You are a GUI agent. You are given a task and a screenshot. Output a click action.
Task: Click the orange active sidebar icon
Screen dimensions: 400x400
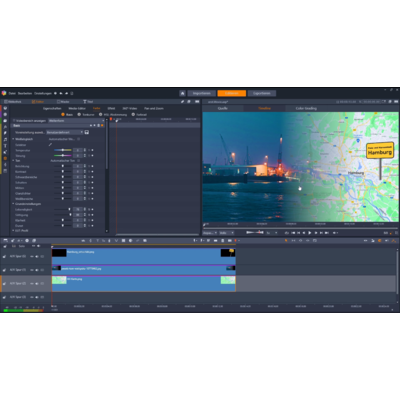point(5,158)
